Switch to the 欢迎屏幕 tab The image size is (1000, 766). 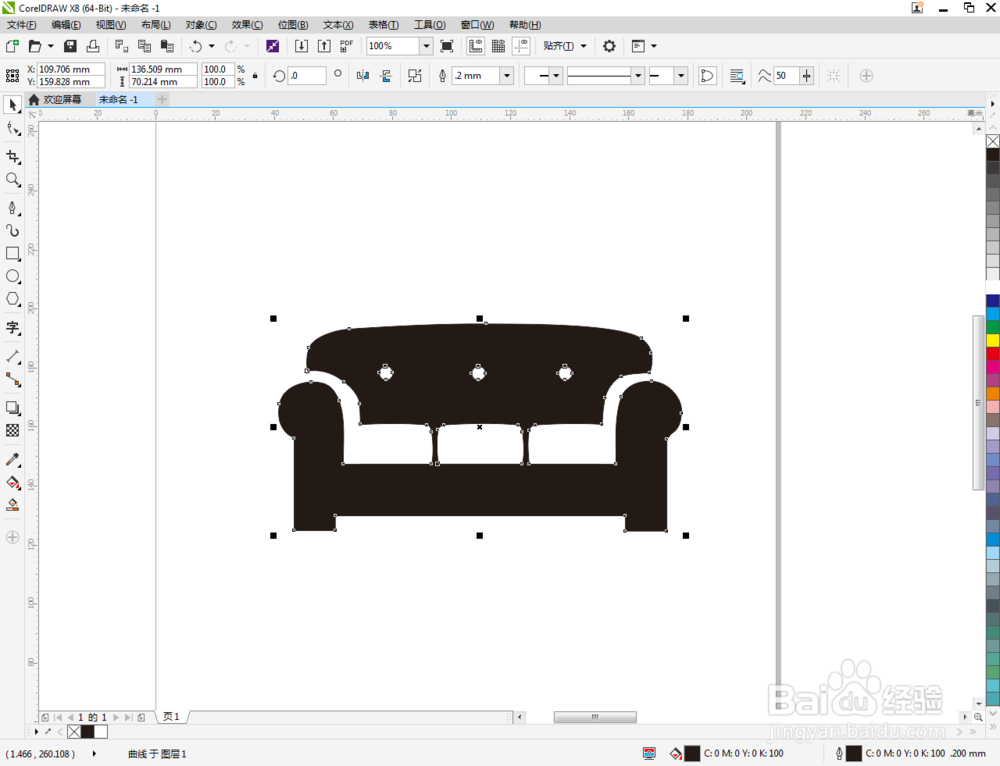(56, 99)
